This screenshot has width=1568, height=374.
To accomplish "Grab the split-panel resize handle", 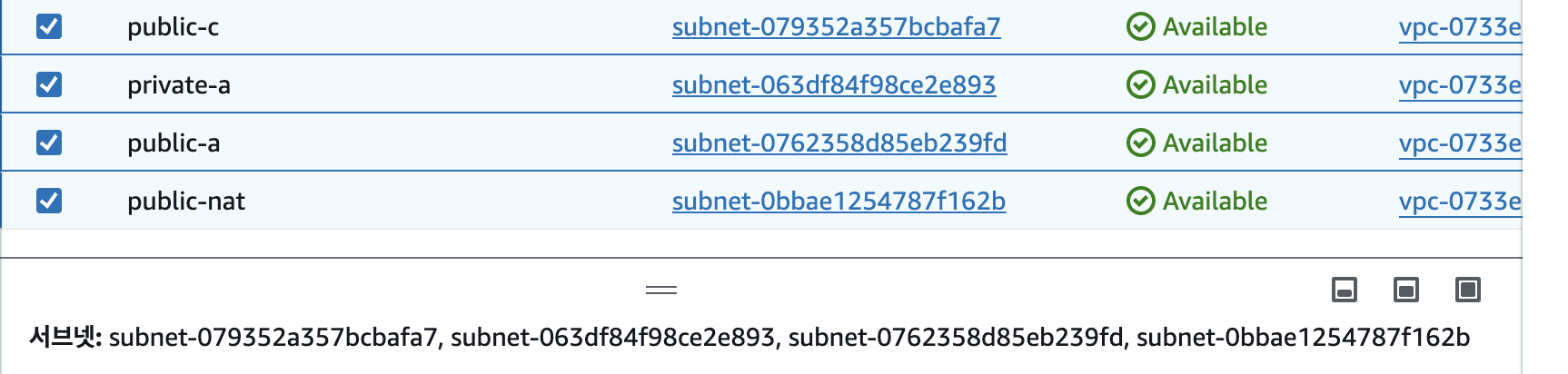I will click(x=661, y=290).
